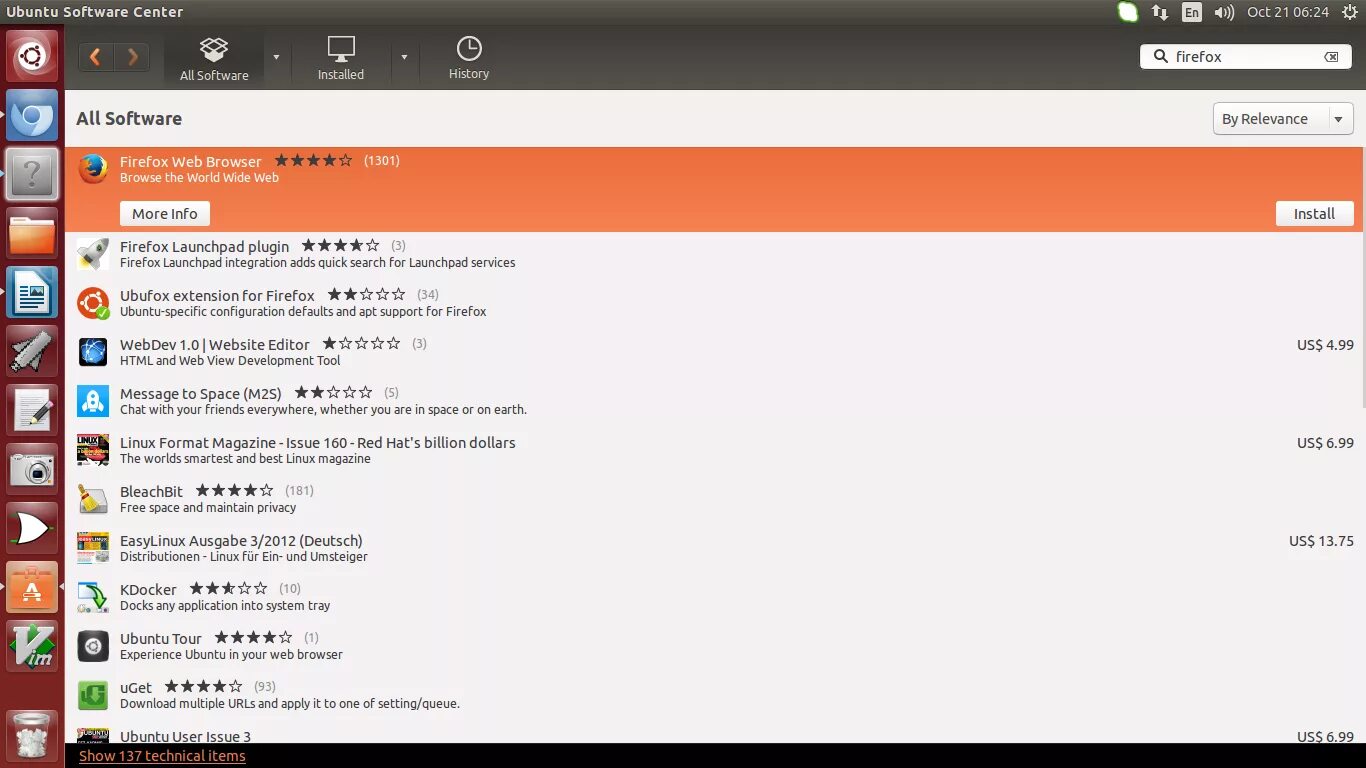
Task: Click More Info for Firefox Web Browser
Action: [165, 214]
